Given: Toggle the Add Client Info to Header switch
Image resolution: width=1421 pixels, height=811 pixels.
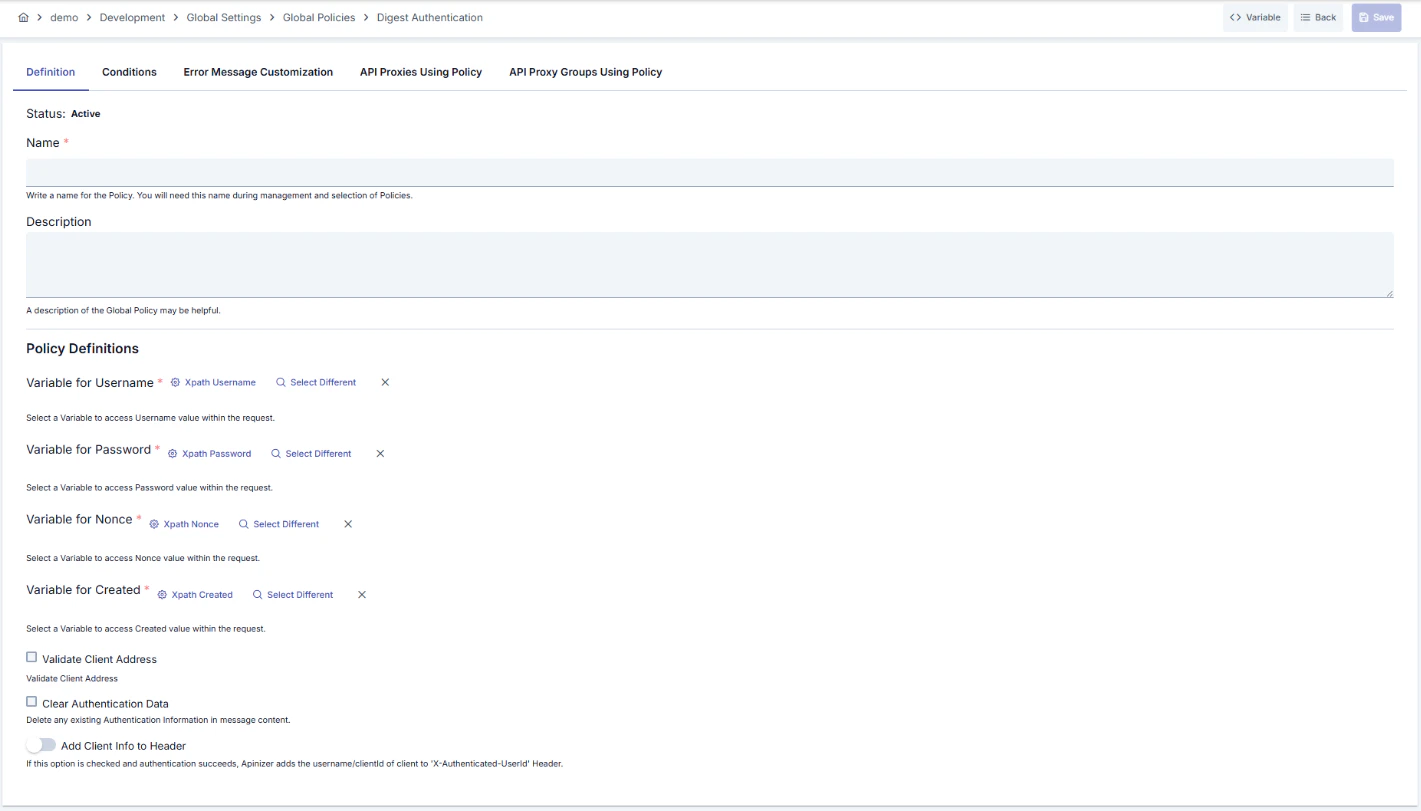Looking at the screenshot, I should [41, 744].
